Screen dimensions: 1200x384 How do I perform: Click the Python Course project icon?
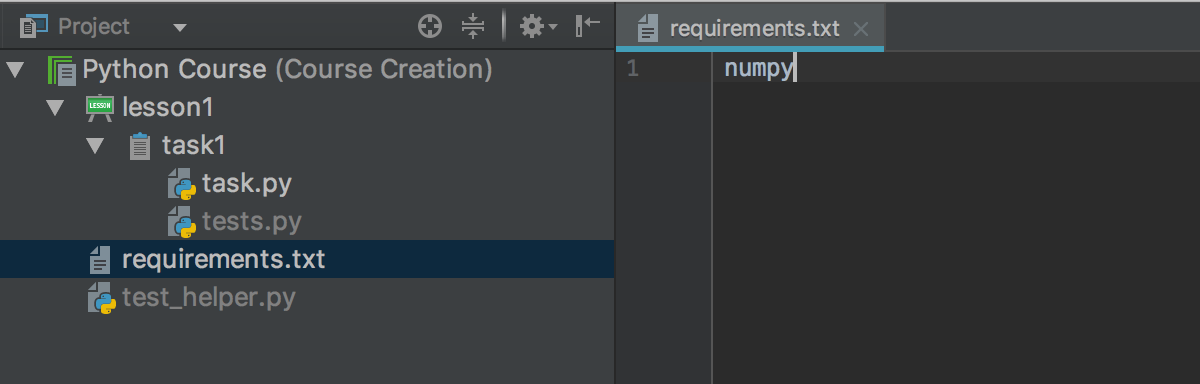(61, 70)
